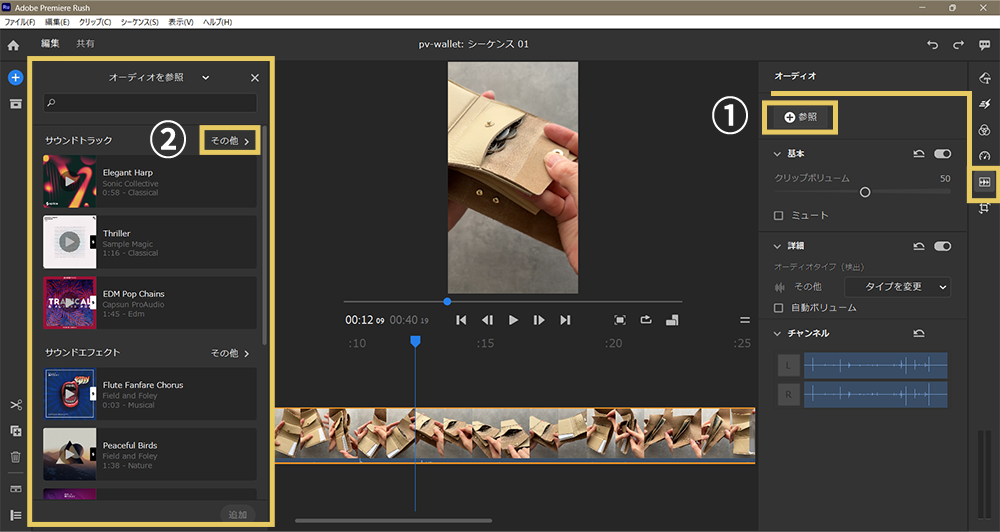Click the timeline playhead marker

415,342
